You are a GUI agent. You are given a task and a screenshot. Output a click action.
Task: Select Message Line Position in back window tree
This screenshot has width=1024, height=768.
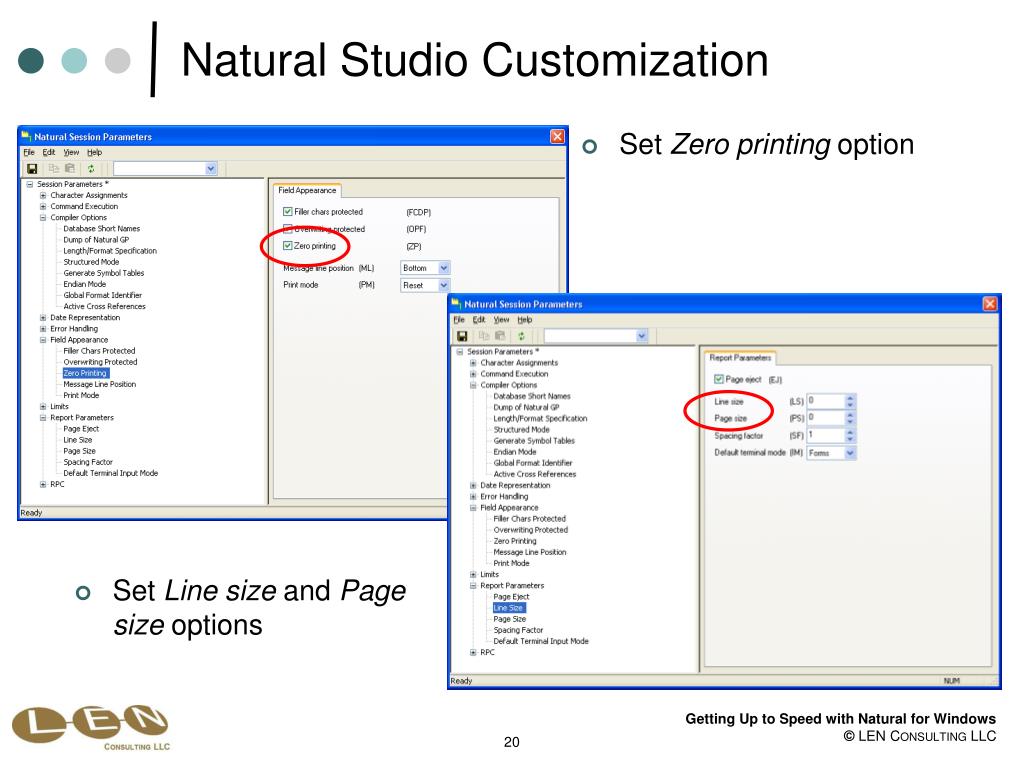coord(99,384)
